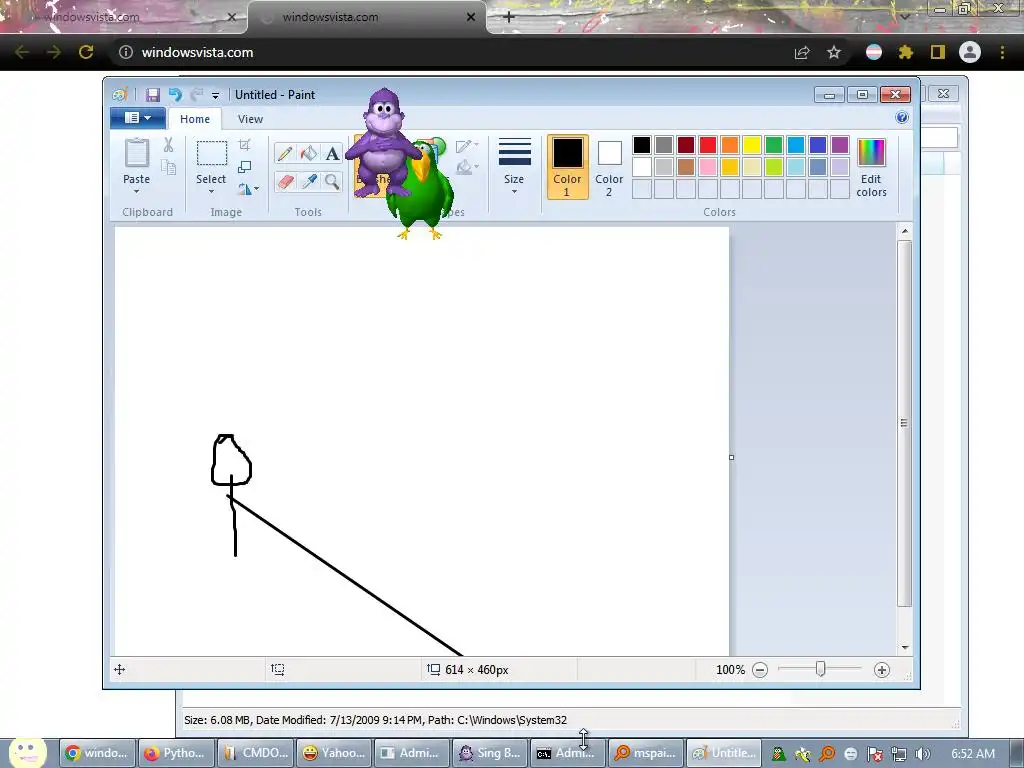Viewport: 1024px width, 768px height.
Task: Click the Crop icon in Image group
Action: [244, 145]
